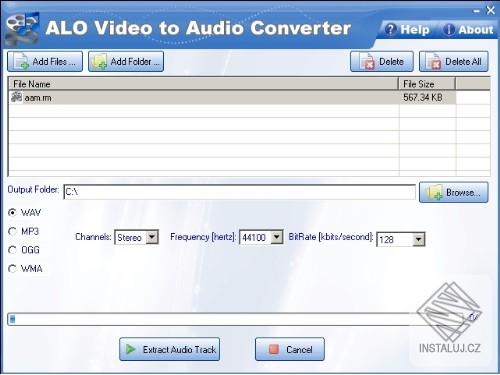The width and height of the screenshot is (500, 375).
Task: Close the converter window
Action: (491, 10)
